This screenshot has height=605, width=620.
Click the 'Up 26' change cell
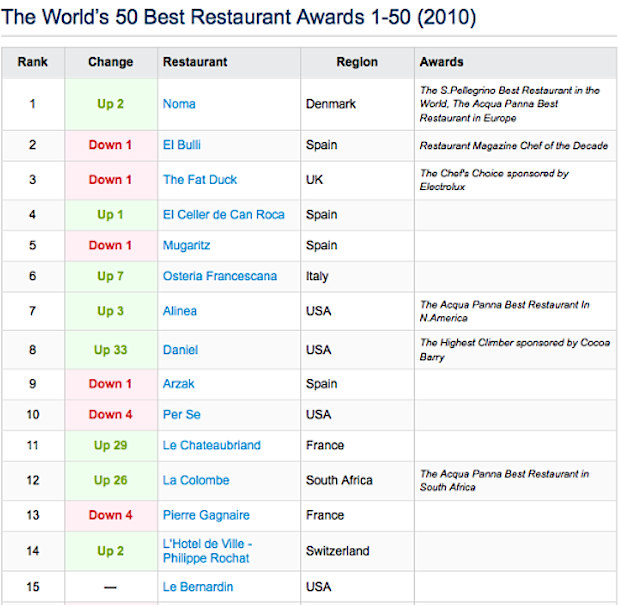111,480
